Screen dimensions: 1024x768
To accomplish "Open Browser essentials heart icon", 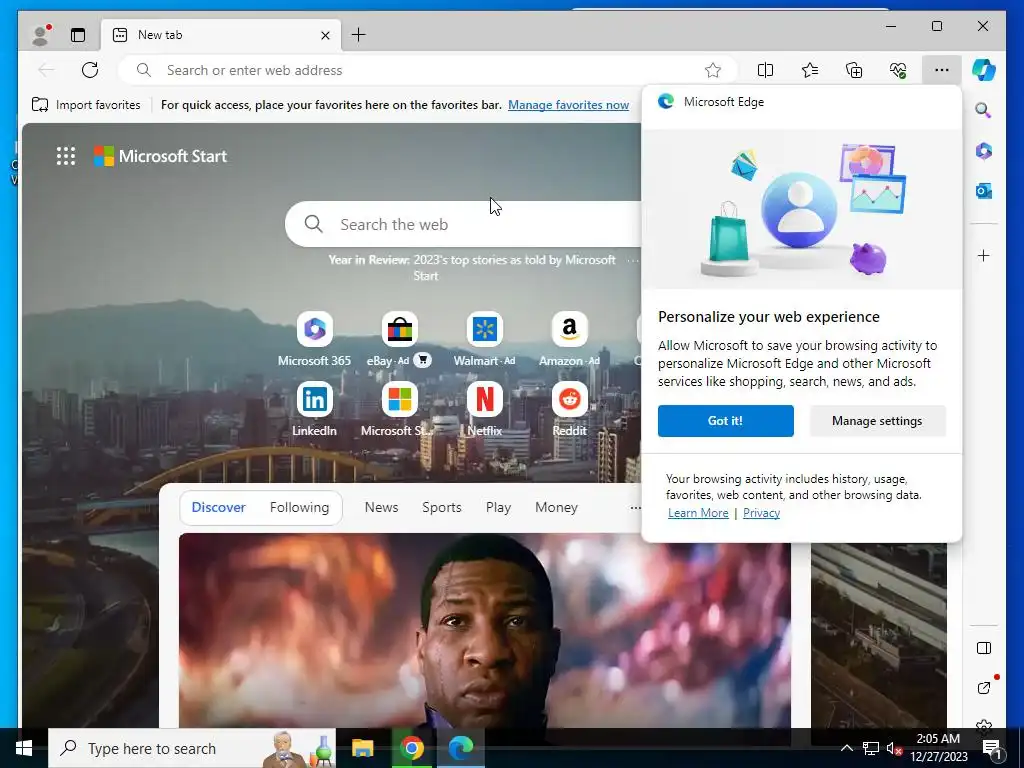I will coord(898,70).
